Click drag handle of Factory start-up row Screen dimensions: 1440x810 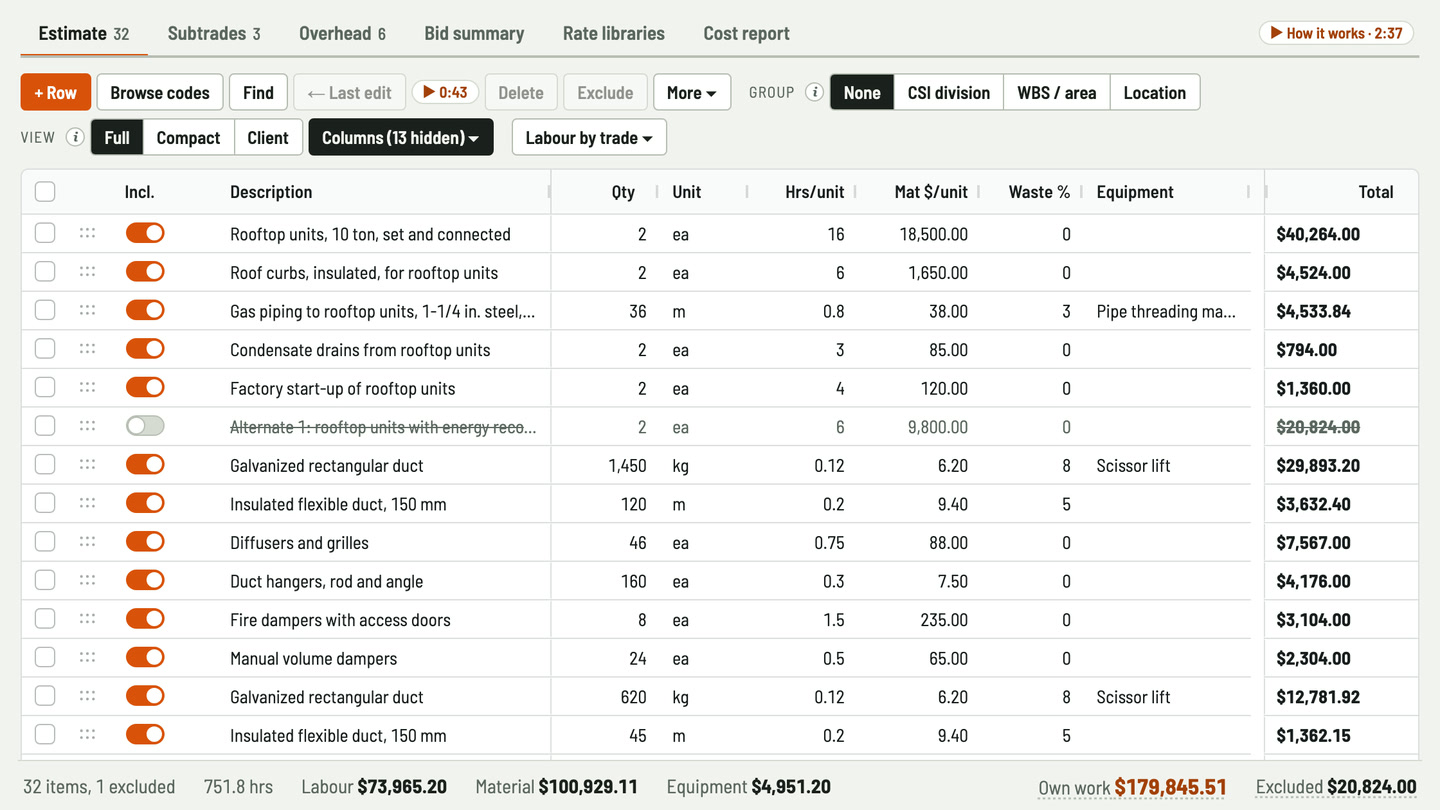click(x=87, y=387)
